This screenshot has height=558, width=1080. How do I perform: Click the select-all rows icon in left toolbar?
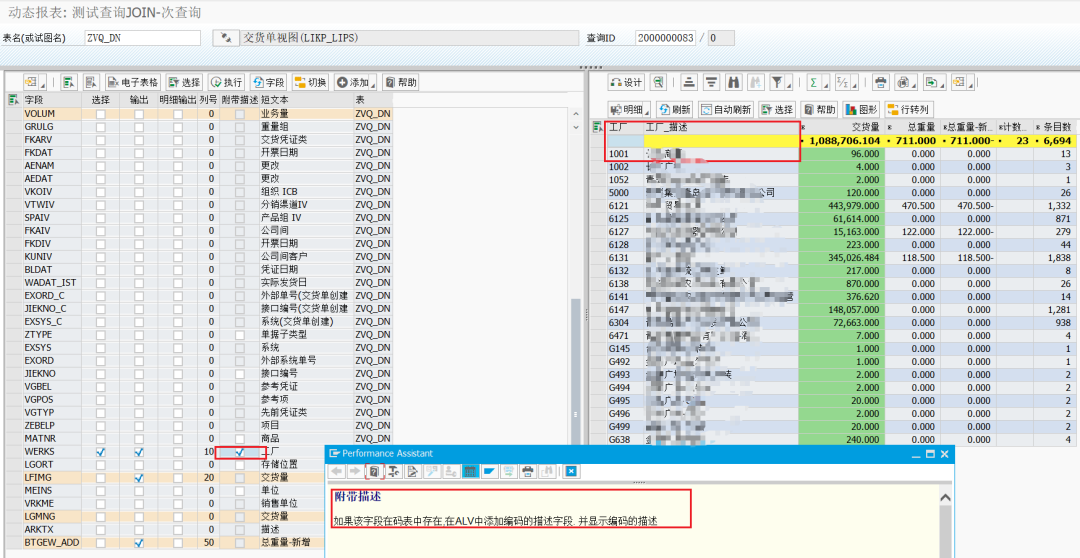pyautogui.click(x=69, y=83)
